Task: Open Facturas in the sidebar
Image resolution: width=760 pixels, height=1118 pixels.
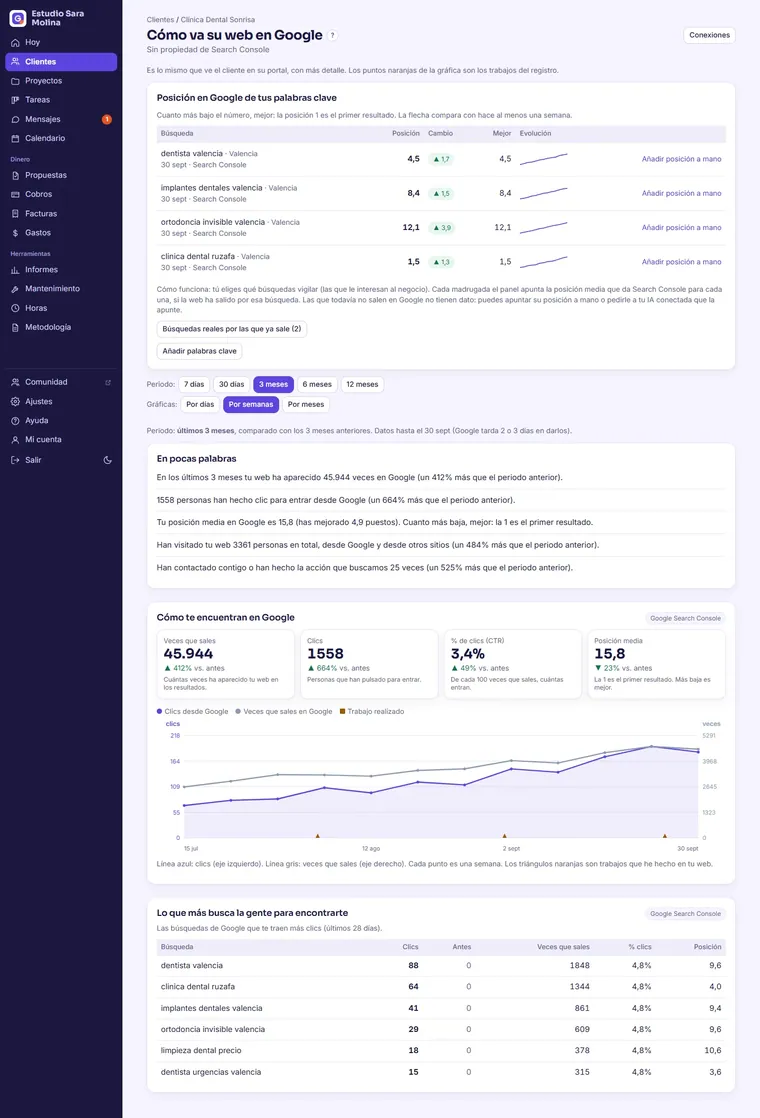Action: 61,214
